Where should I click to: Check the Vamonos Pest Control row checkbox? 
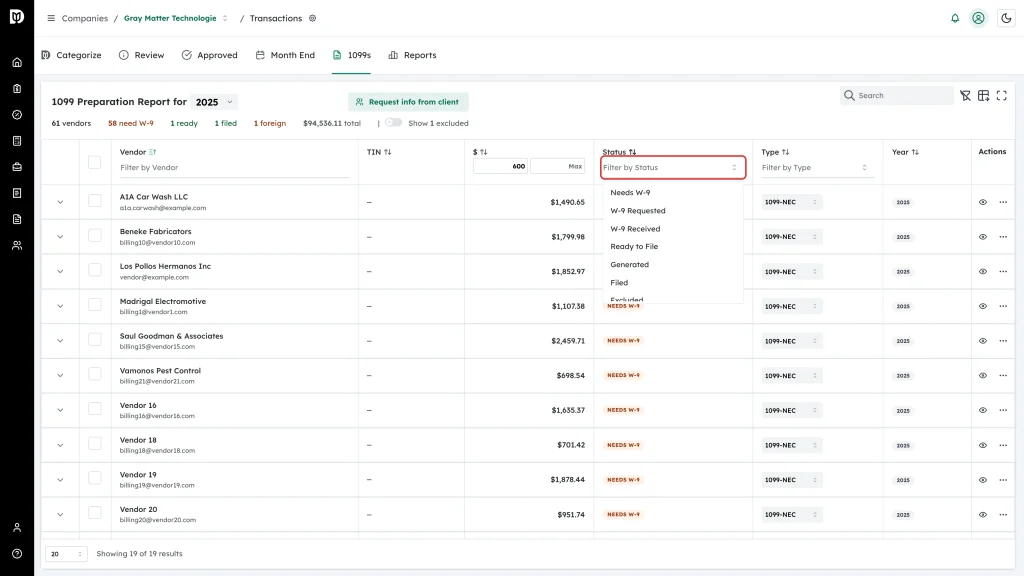pos(95,374)
